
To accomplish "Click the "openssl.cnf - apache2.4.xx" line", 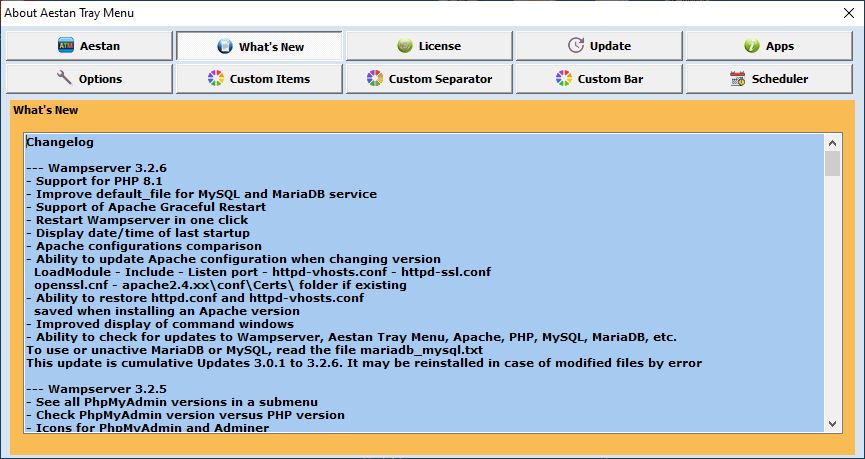I will 220,285.
